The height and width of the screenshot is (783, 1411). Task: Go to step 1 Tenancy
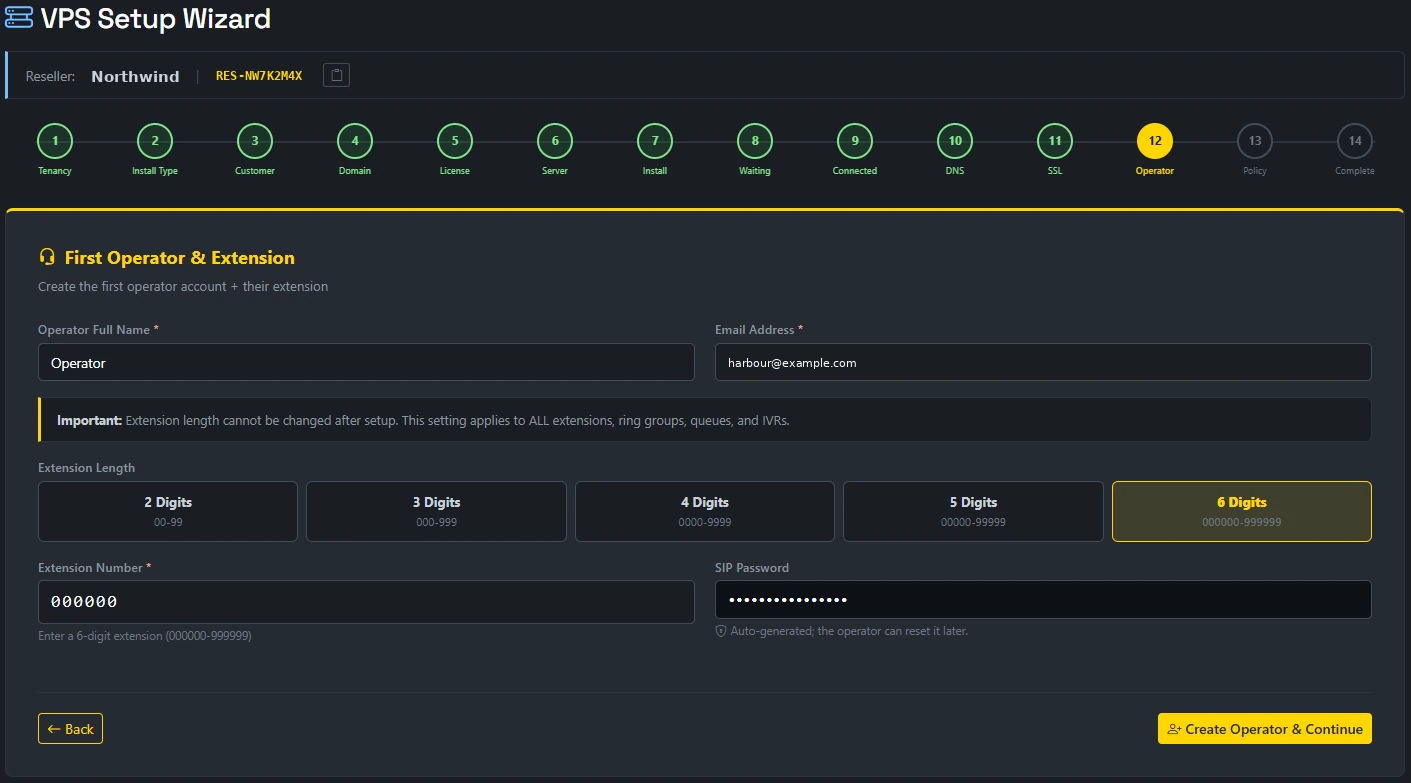(x=55, y=141)
